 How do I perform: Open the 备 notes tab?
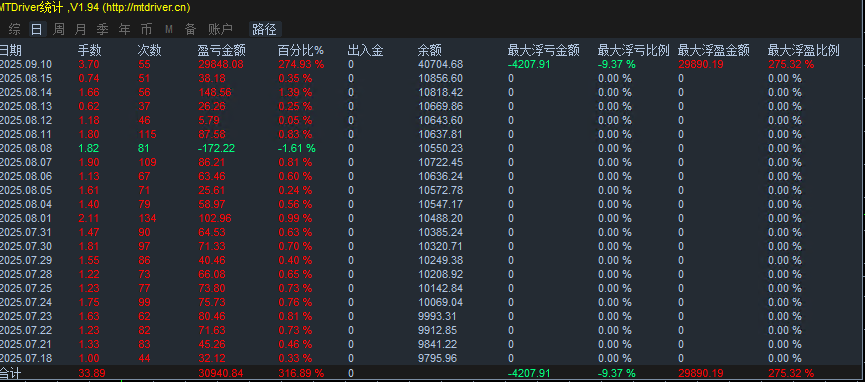point(190,29)
